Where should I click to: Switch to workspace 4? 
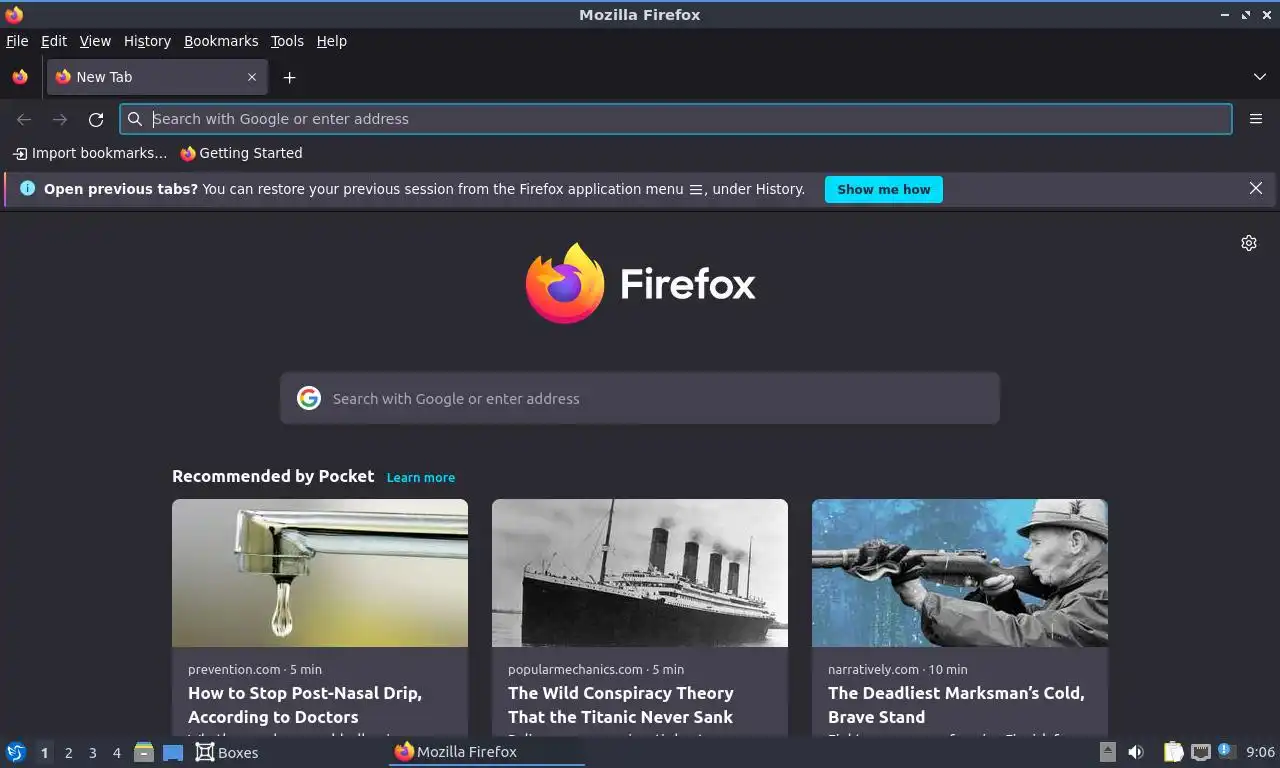click(x=116, y=753)
